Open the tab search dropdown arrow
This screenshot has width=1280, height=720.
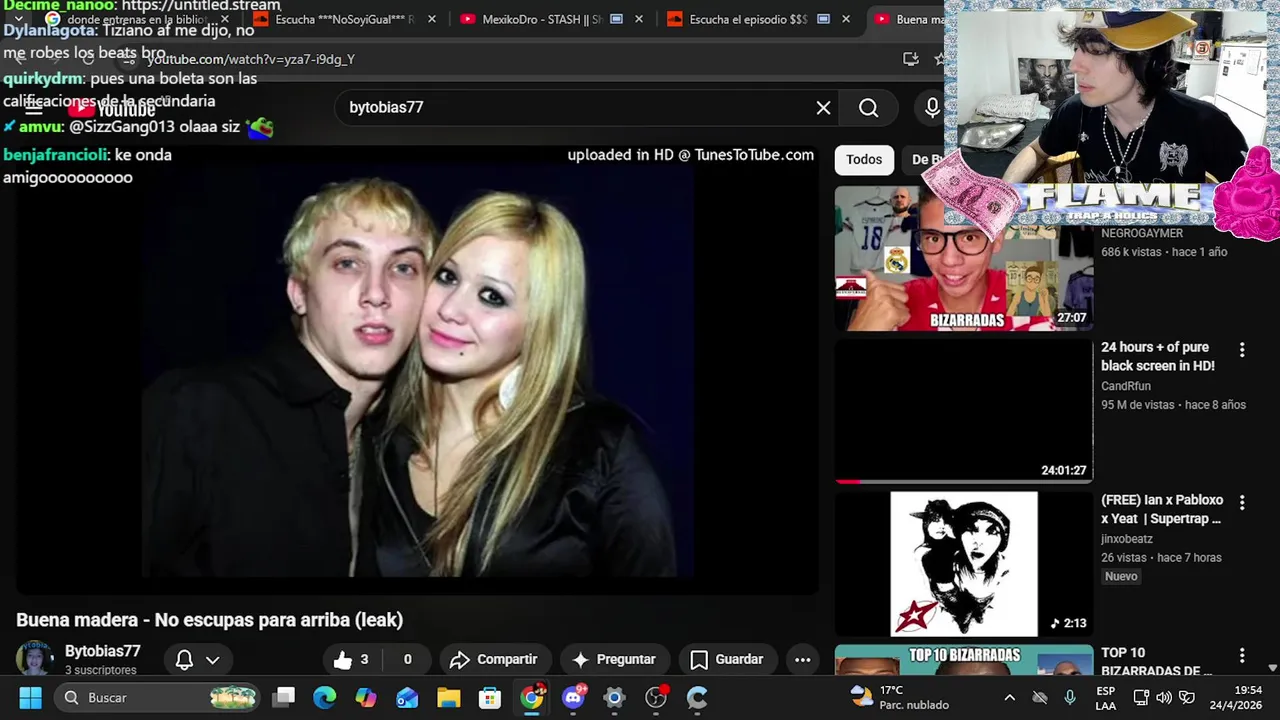tap(18, 19)
